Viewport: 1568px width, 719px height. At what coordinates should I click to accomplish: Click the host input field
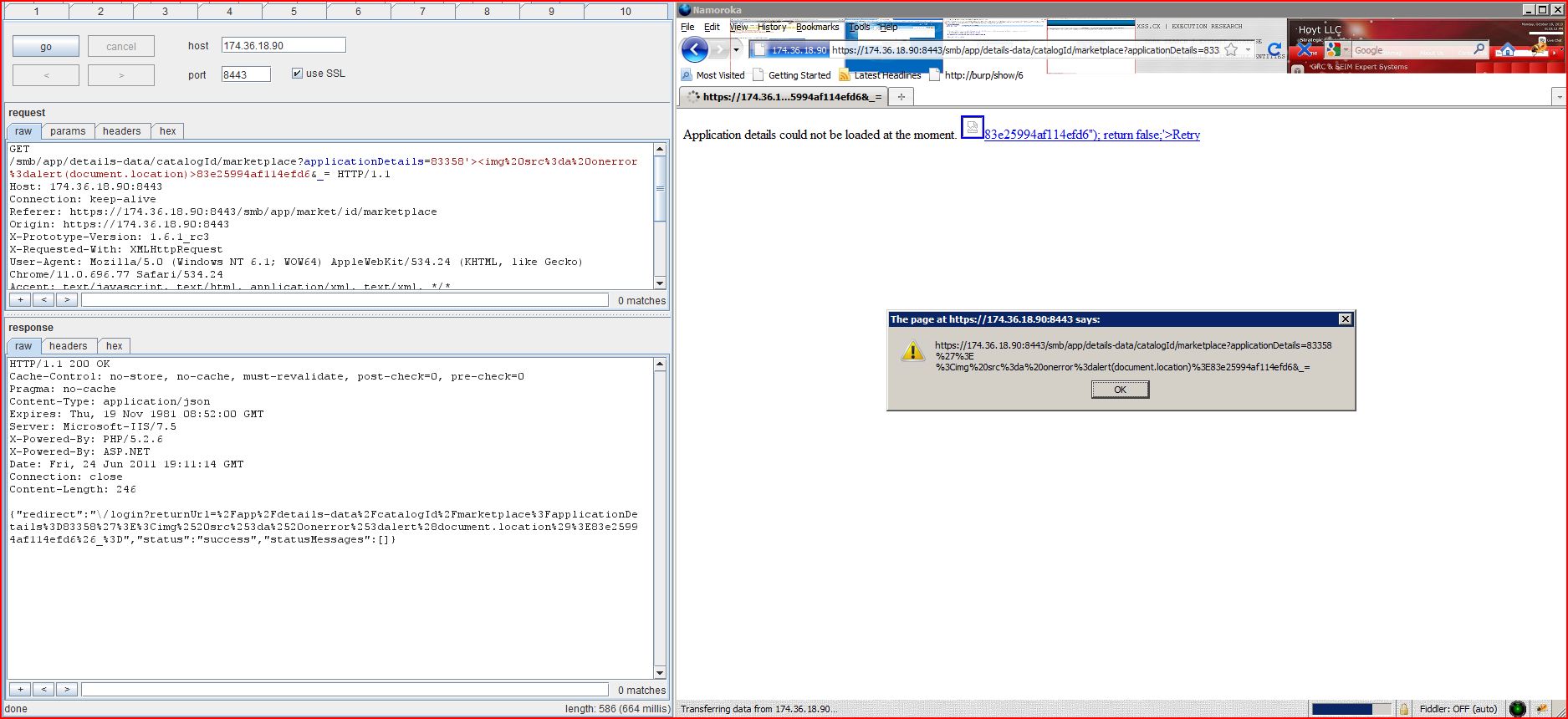(x=283, y=46)
